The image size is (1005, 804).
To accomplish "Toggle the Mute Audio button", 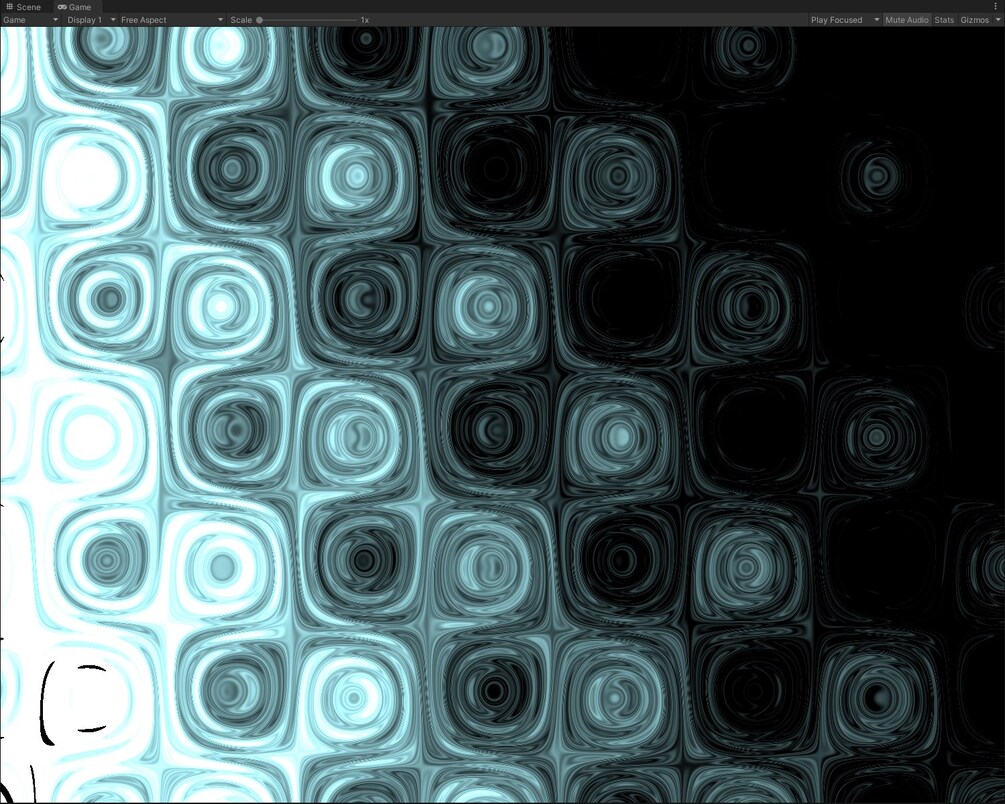I will 906,20.
